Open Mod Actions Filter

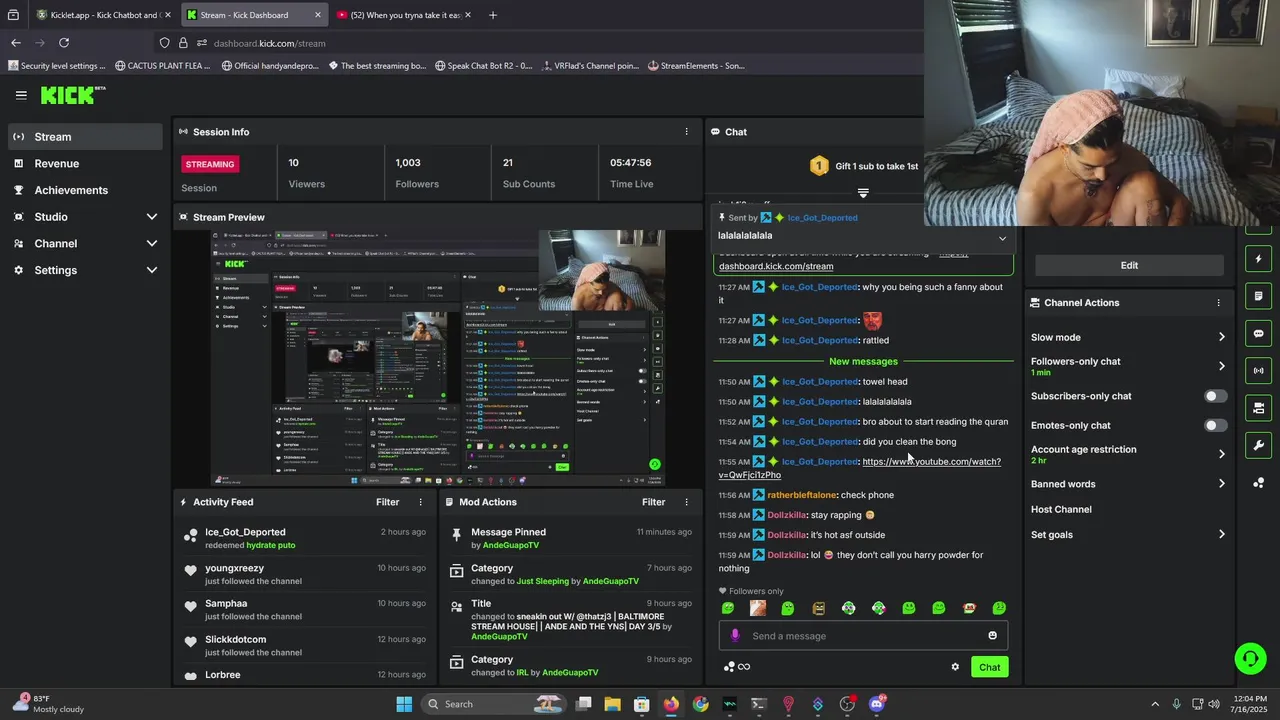tap(653, 502)
